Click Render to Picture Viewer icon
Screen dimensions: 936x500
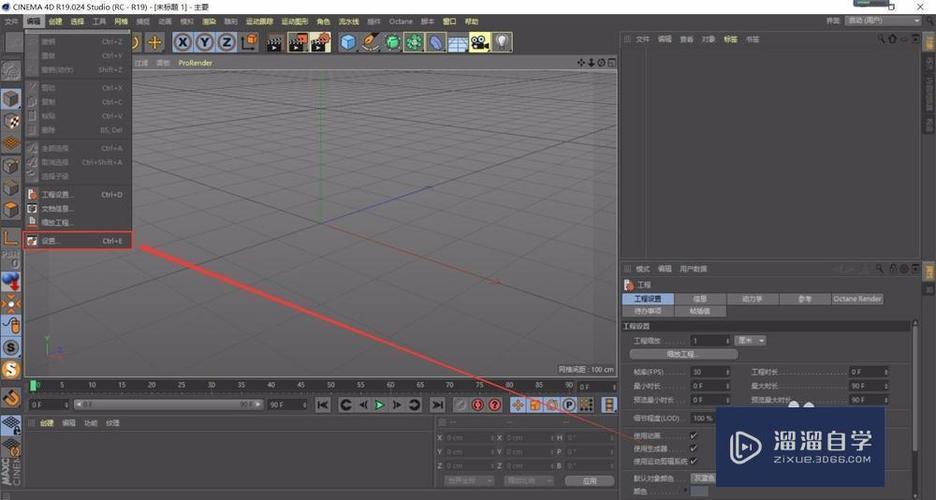coord(297,42)
